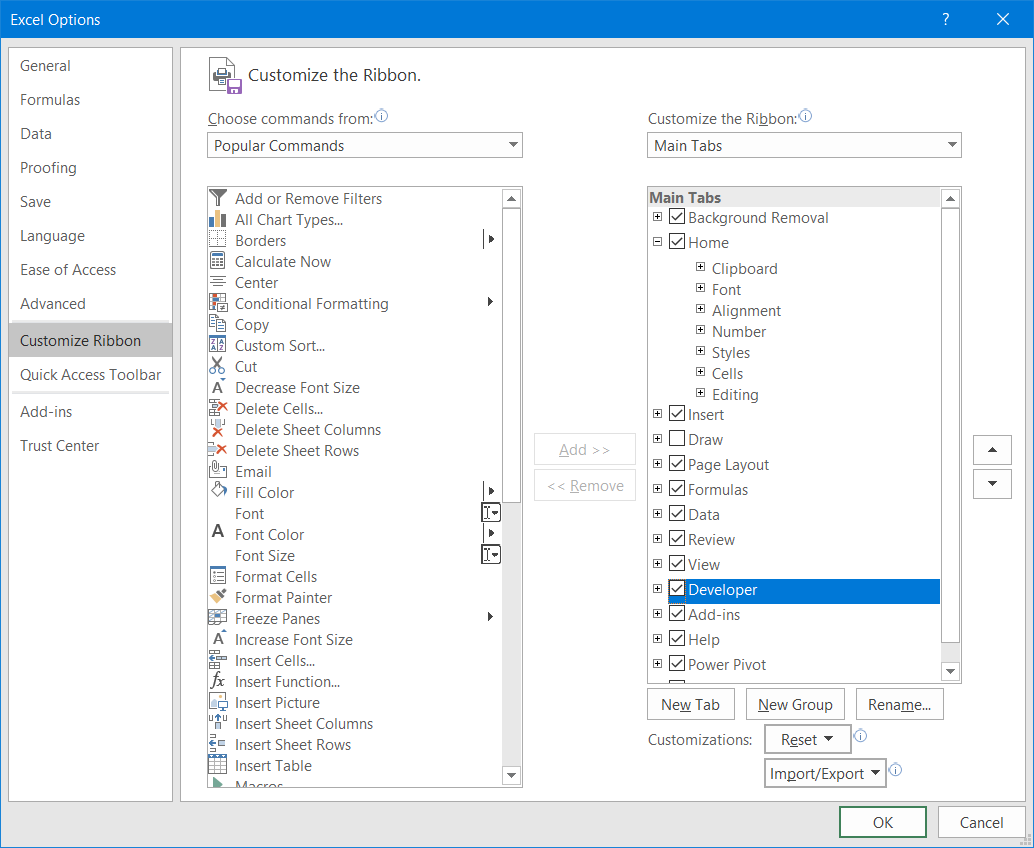Click the Insert Picture icon
1034x848 pixels.
218,702
